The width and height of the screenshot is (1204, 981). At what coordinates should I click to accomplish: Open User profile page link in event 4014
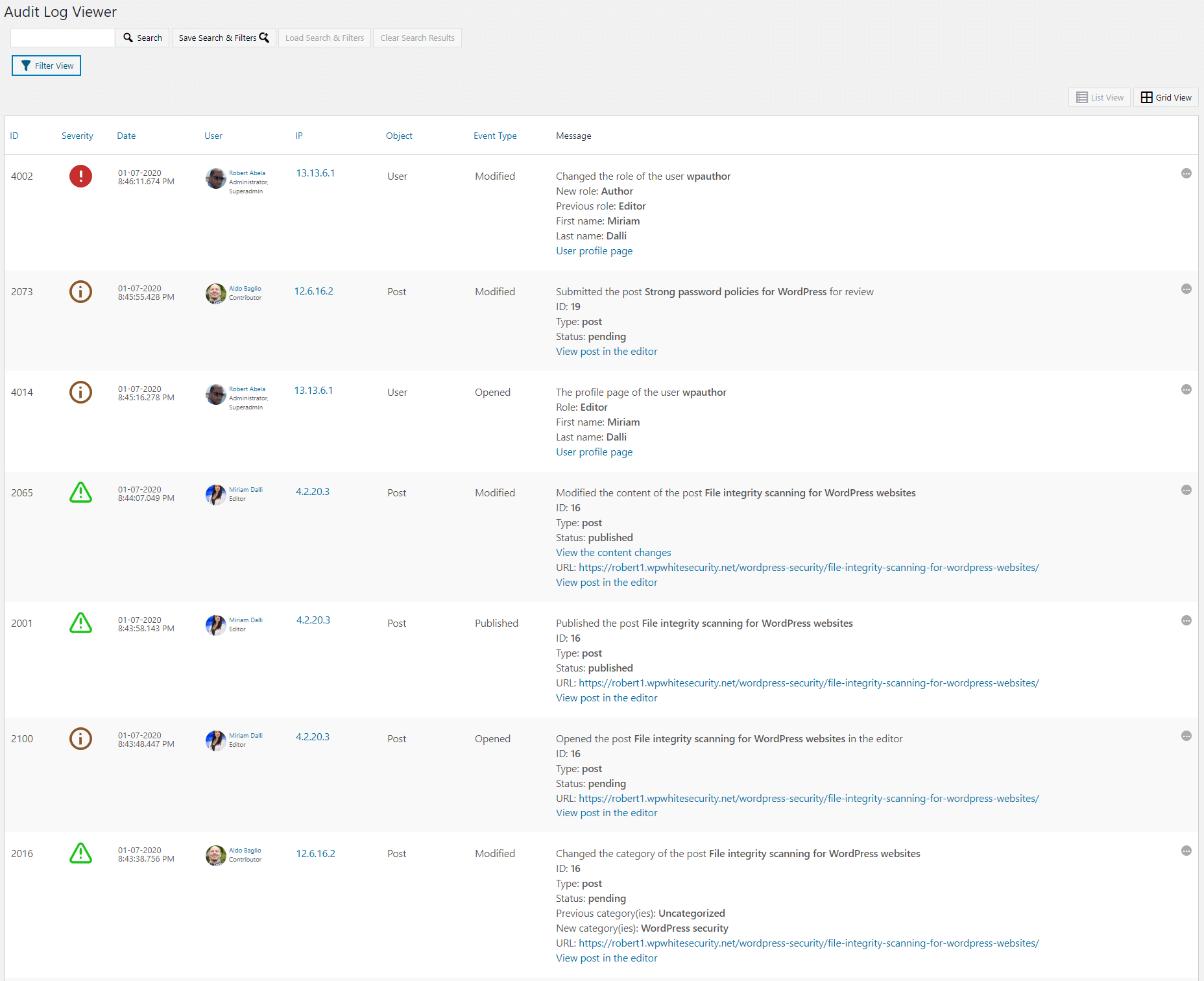(594, 452)
